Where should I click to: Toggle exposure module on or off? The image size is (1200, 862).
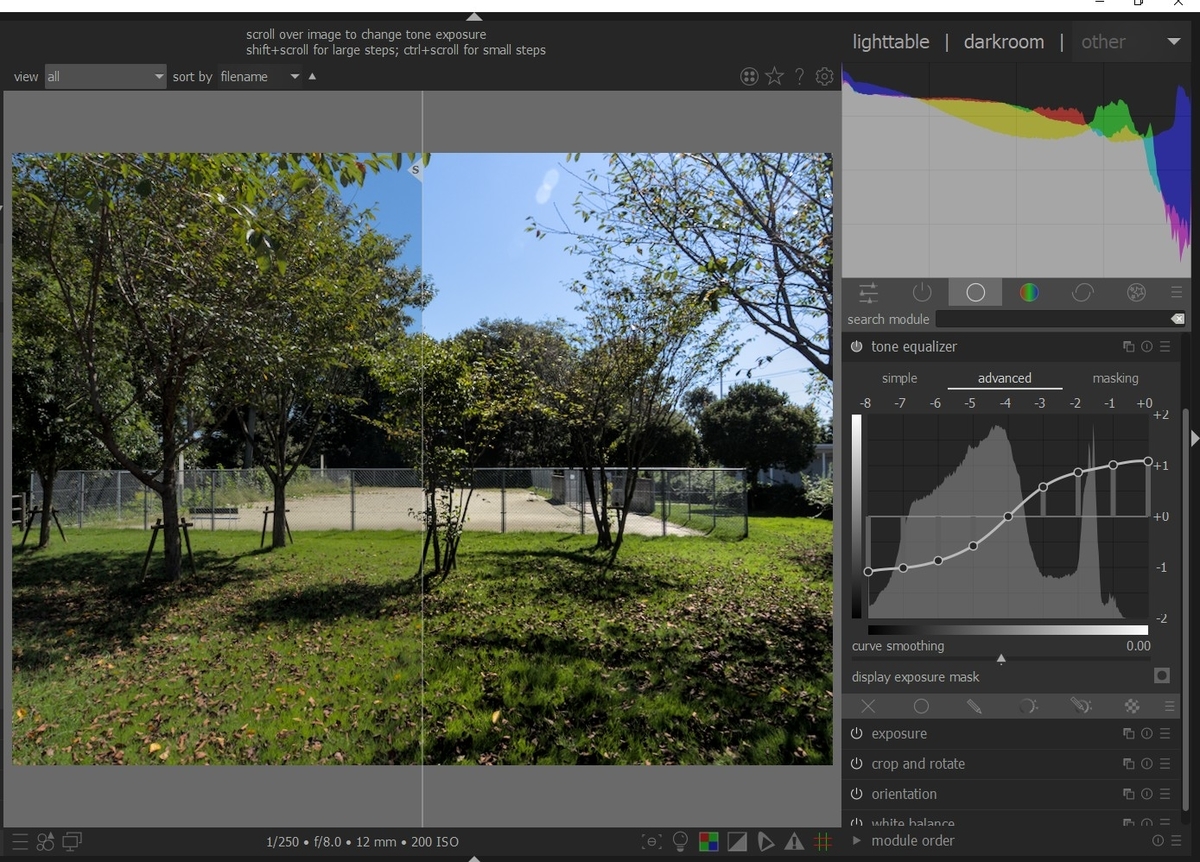tap(857, 734)
